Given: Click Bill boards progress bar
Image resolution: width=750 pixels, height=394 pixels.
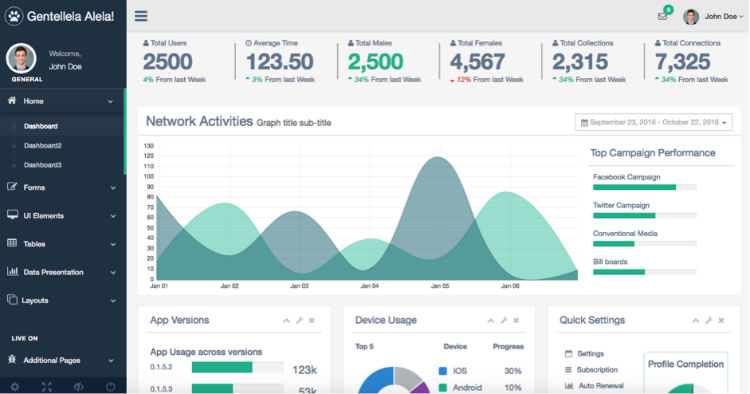Looking at the screenshot, I should (644, 272).
